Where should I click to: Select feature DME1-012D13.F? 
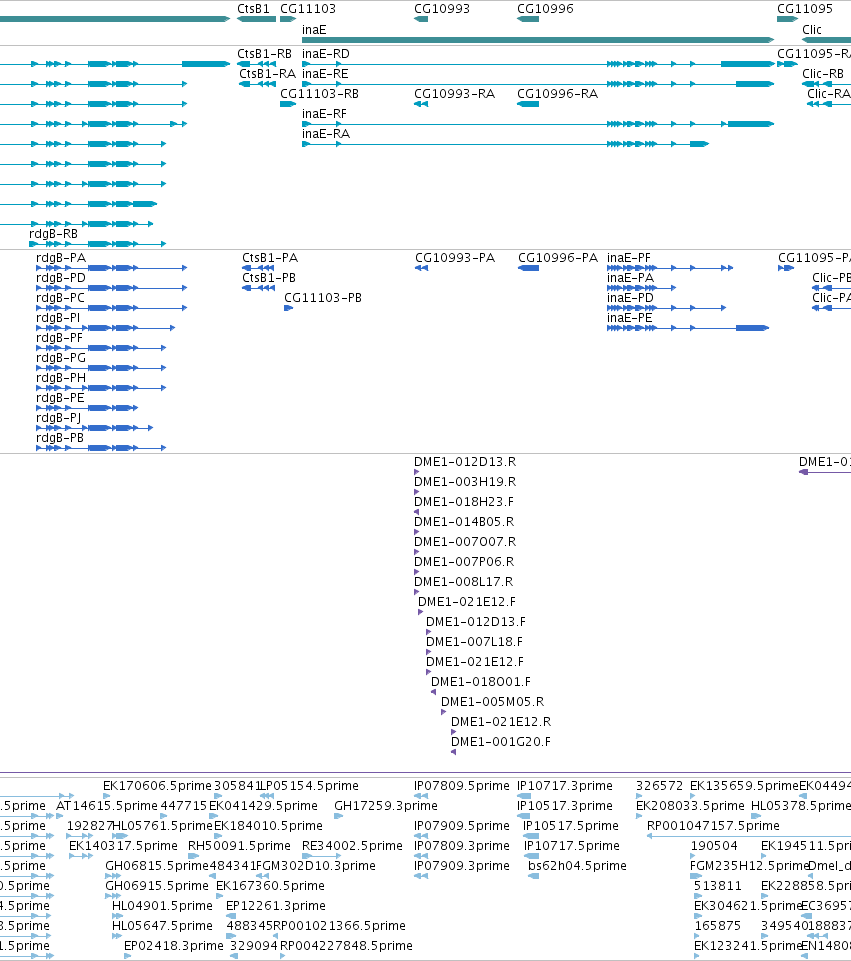click(428, 632)
